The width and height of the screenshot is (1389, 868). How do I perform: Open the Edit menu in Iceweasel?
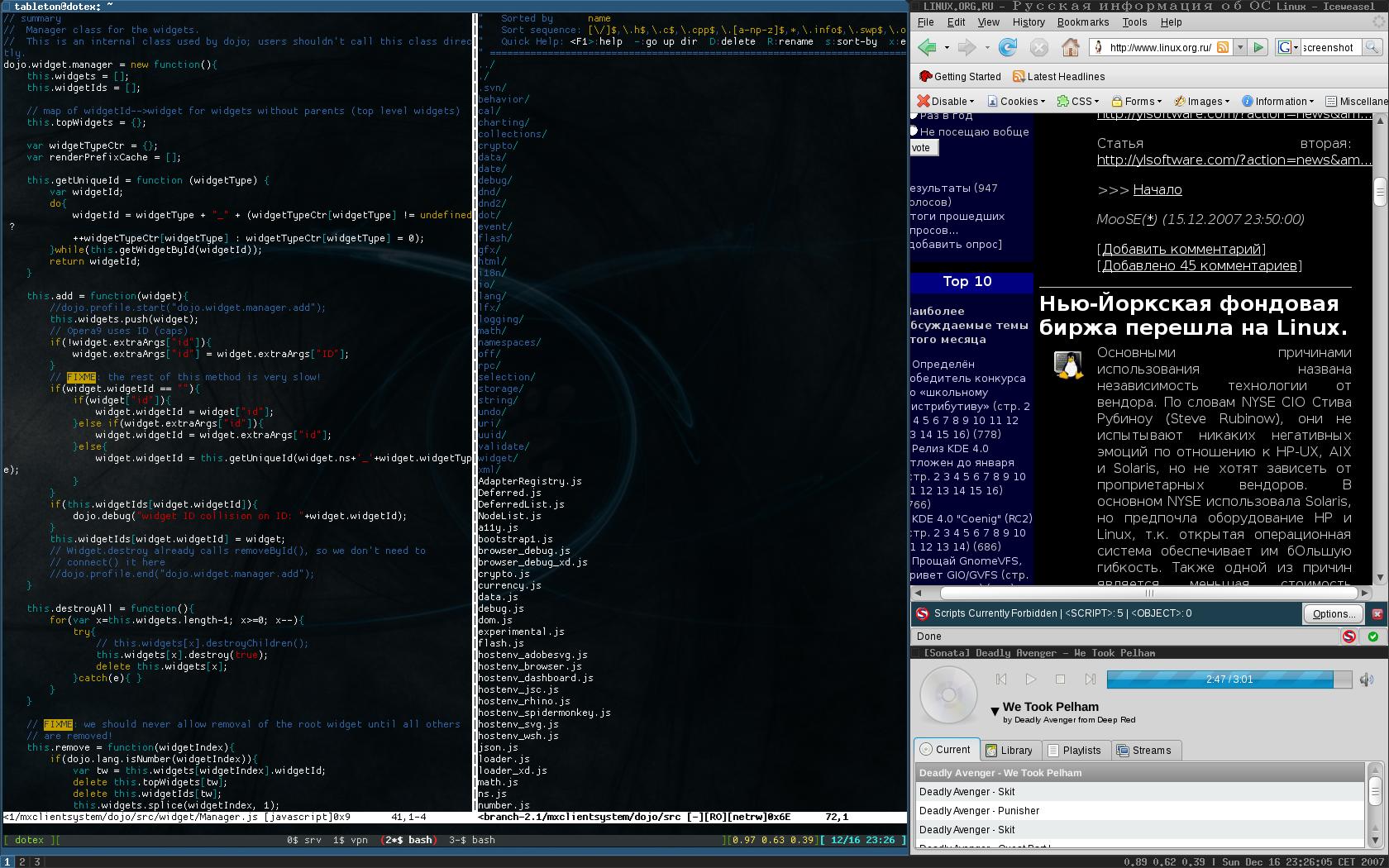956,22
